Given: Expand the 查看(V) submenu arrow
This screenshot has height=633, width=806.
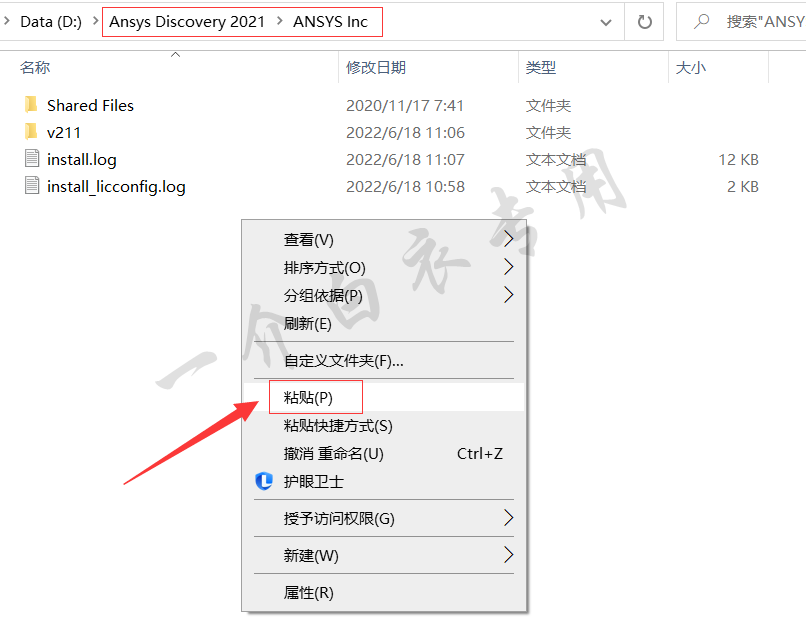Looking at the screenshot, I should click(508, 239).
